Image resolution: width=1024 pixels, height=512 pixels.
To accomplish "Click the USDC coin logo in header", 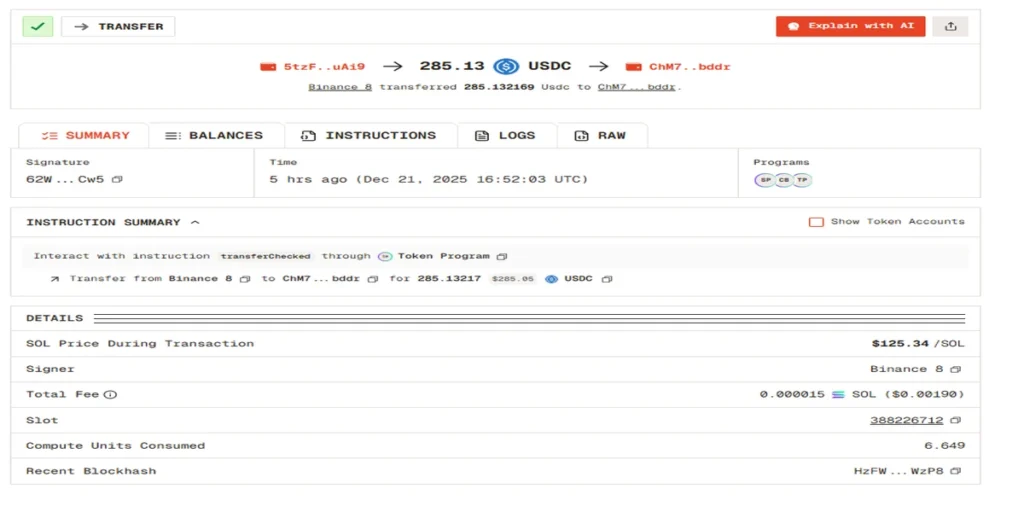I will [506, 66].
